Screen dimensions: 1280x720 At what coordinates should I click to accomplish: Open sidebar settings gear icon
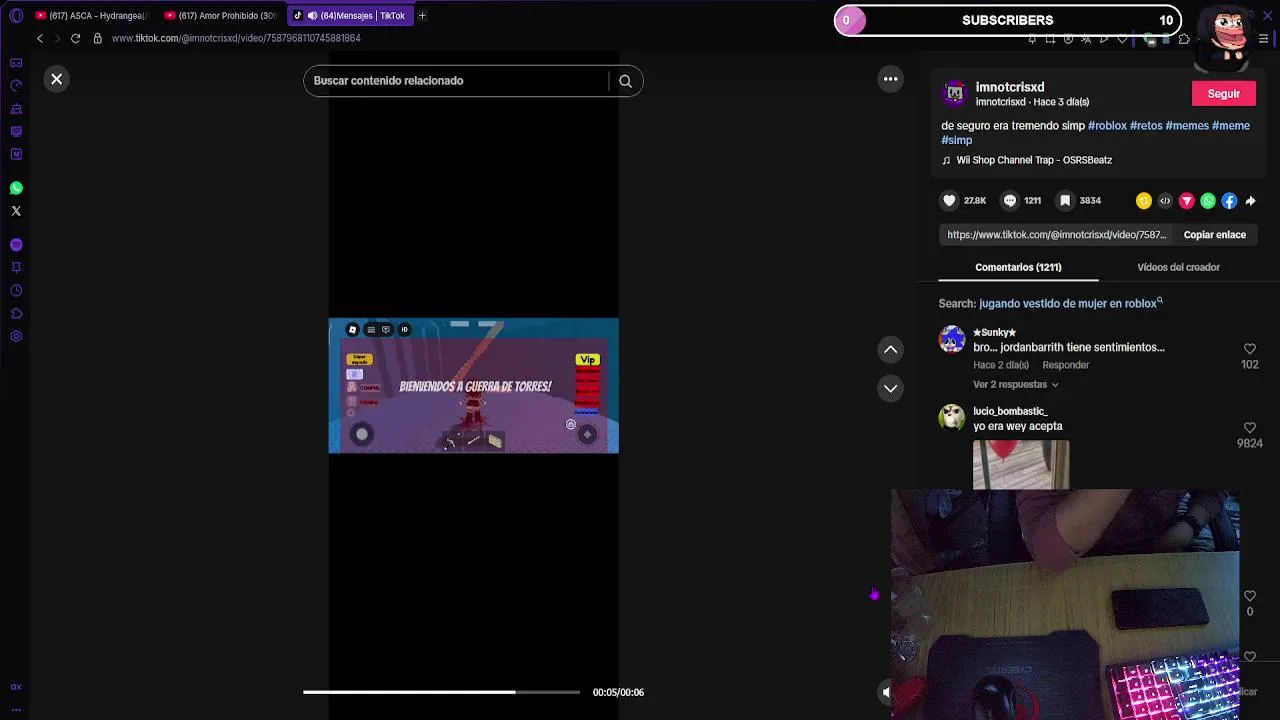pos(16,336)
